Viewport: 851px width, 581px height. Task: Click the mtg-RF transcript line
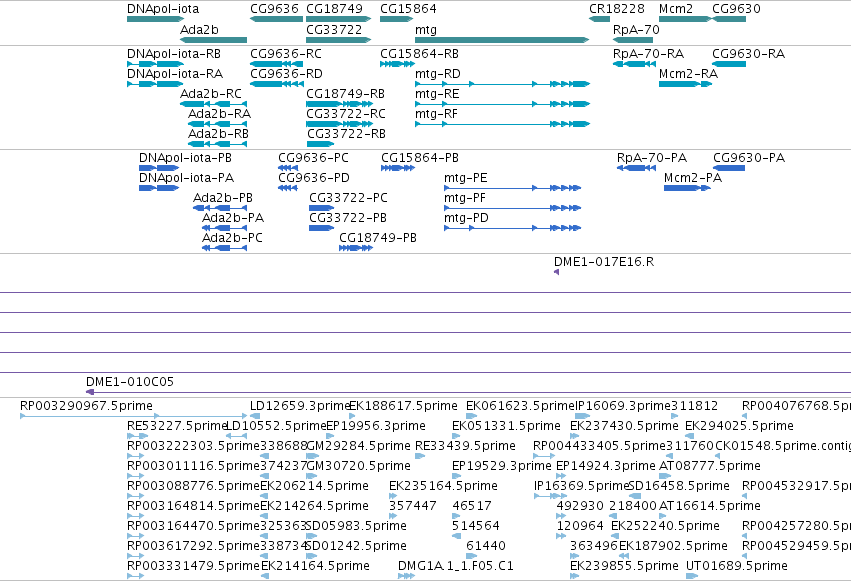pos(502,124)
